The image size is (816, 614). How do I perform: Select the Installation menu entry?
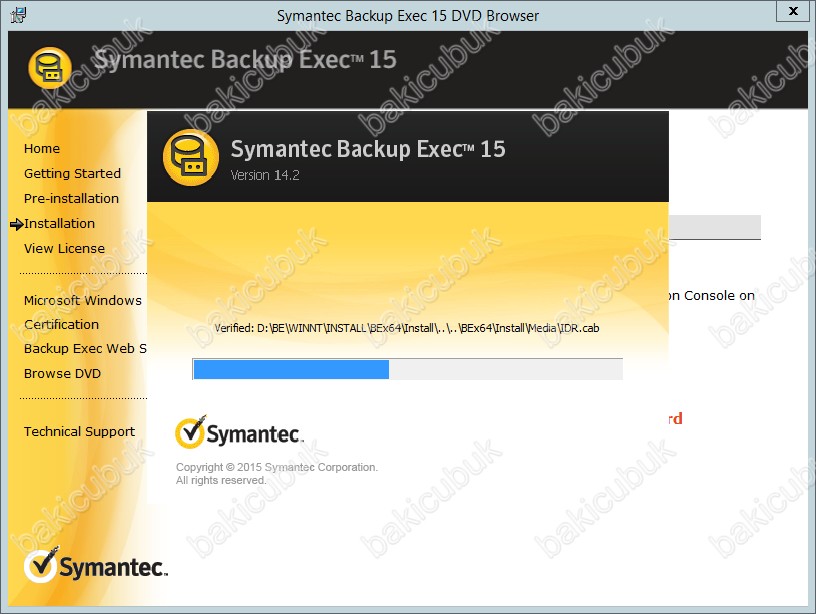point(59,224)
